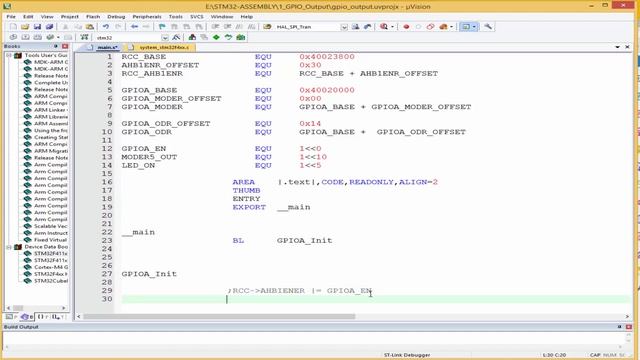
Task: Open the kill breakpoints dropdown arrow
Action: (x=451, y=27)
